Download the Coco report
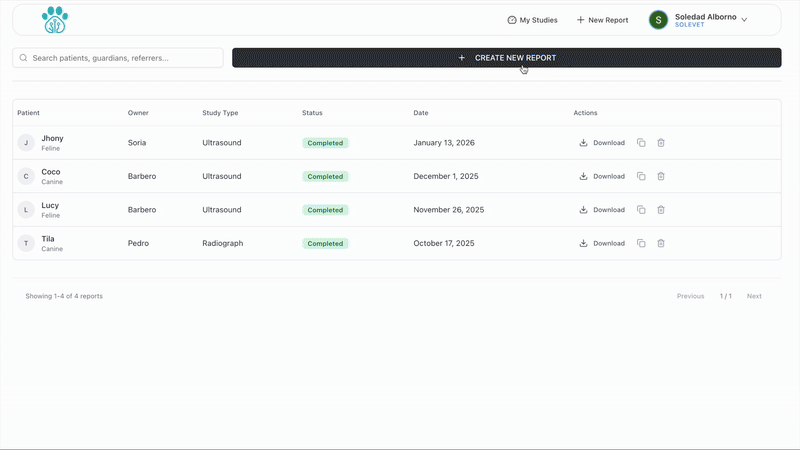The image size is (800, 450). (x=602, y=177)
